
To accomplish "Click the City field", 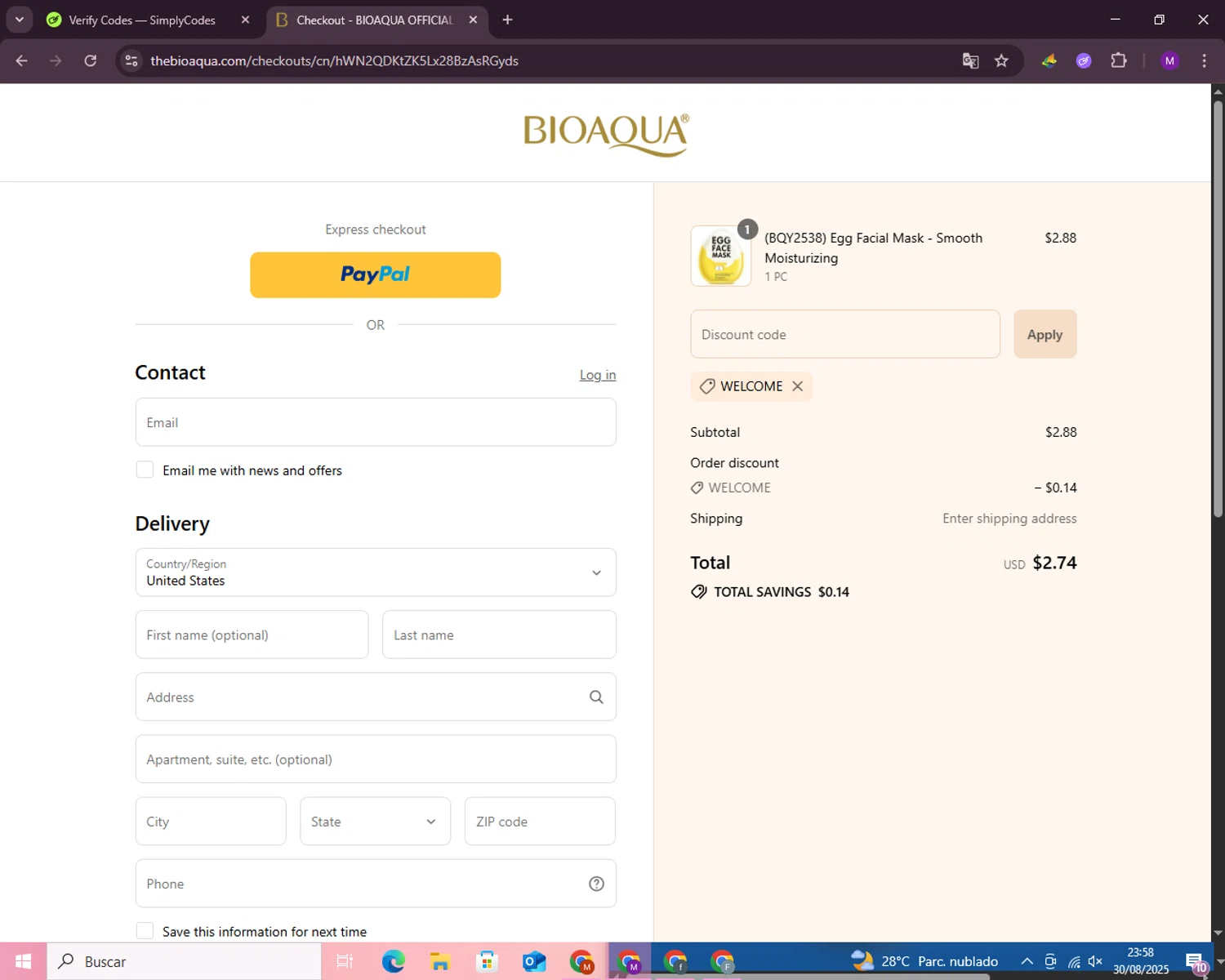I will [211, 821].
